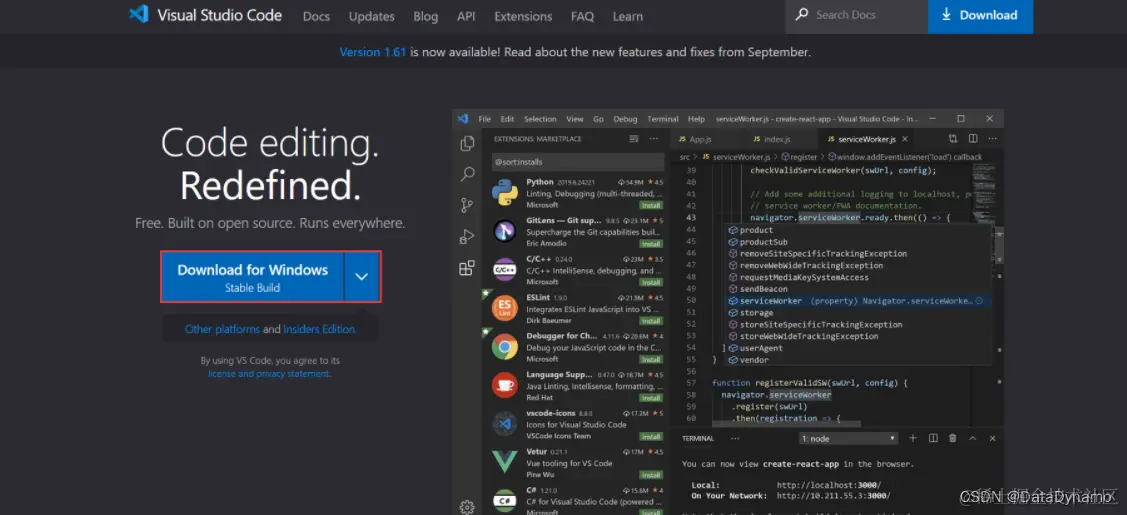
Task: Open FAQ in site navigation
Action: (583, 16)
